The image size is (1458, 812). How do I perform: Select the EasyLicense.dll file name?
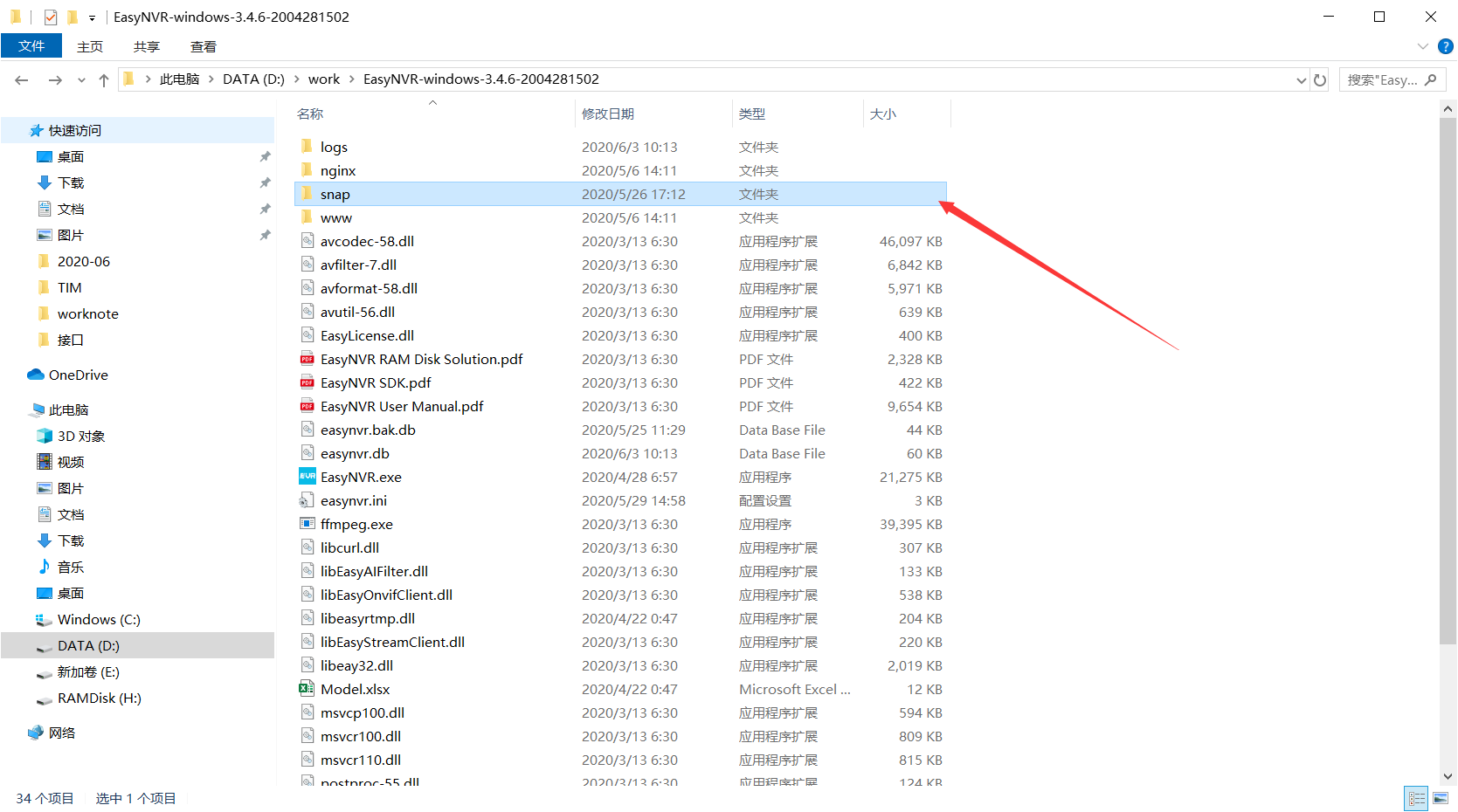(x=367, y=335)
